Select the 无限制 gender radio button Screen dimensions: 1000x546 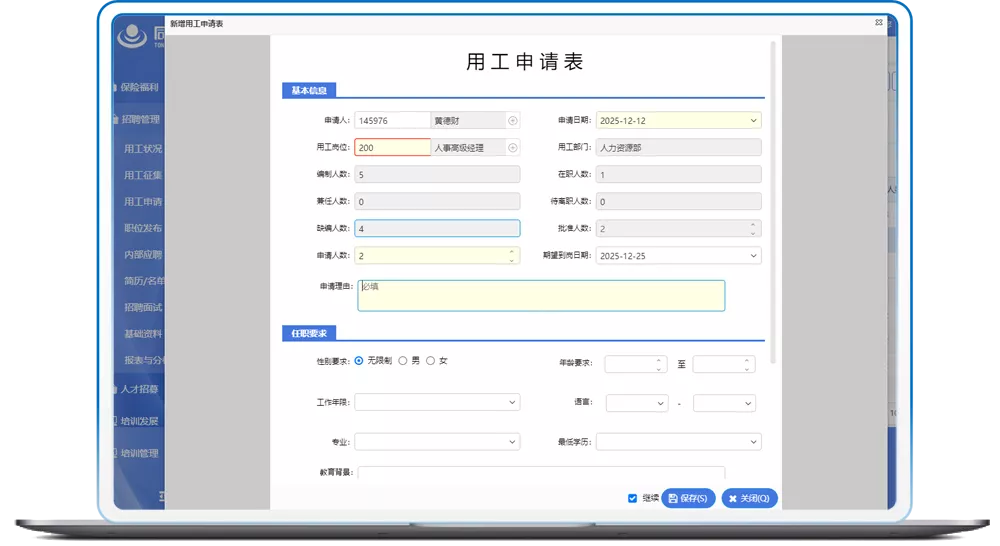pos(359,361)
